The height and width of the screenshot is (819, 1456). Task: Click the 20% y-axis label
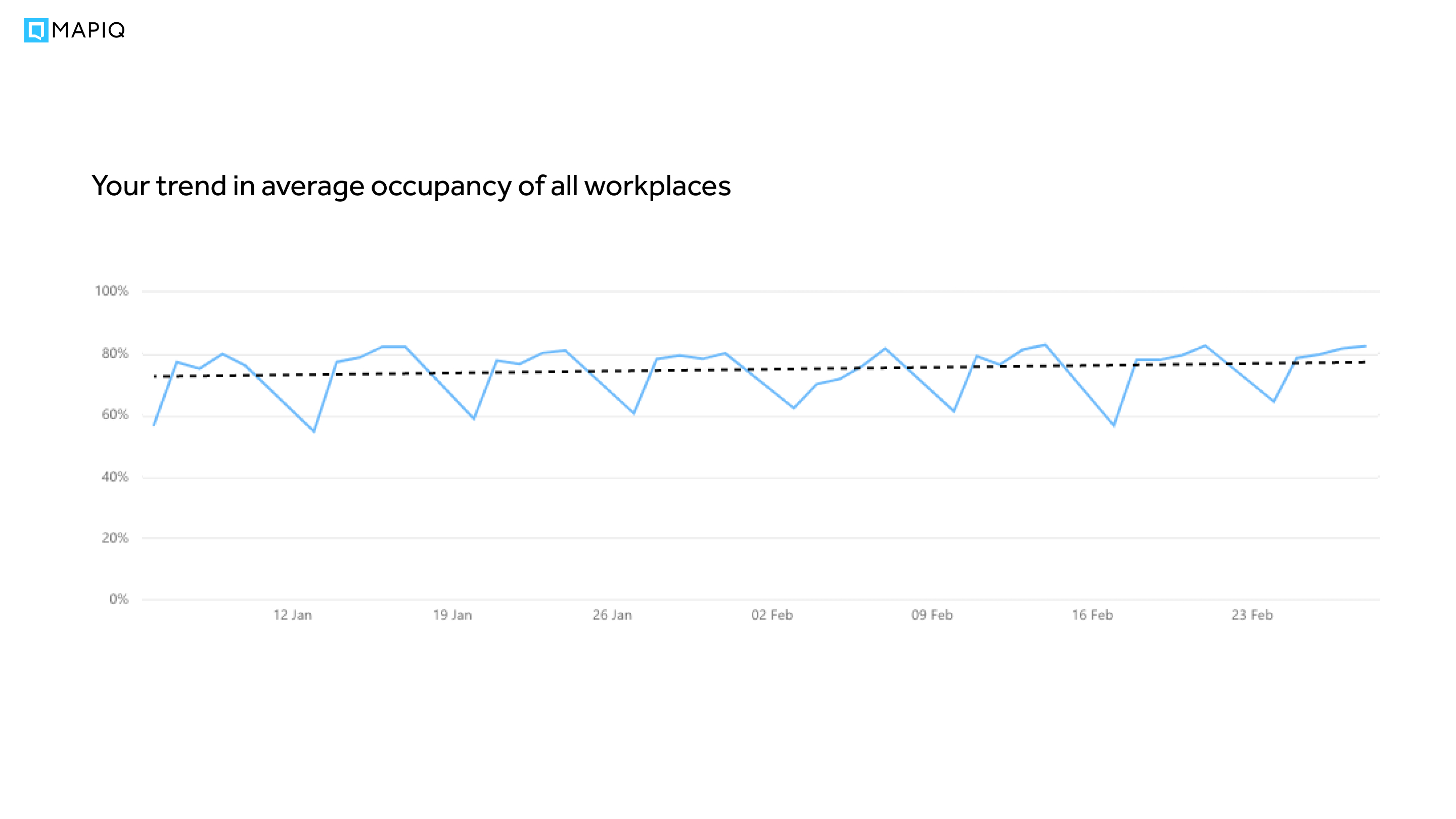pyautogui.click(x=115, y=538)
